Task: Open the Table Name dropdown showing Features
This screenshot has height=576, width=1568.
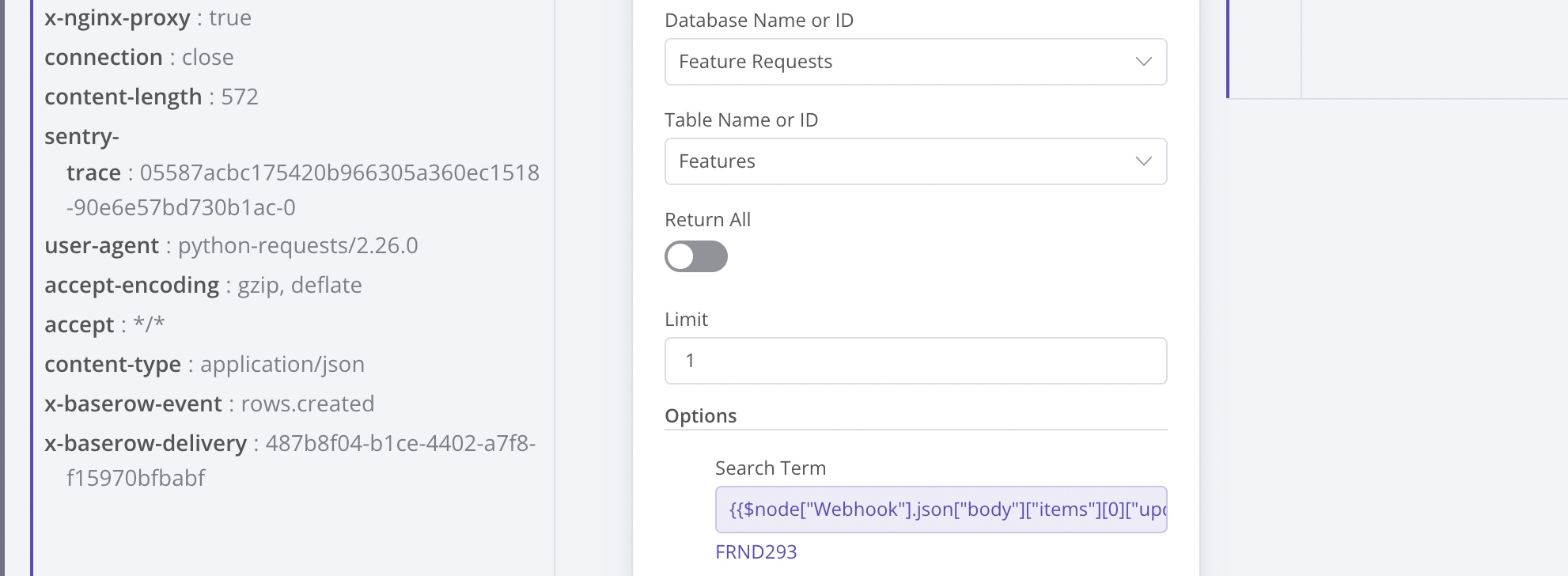Action: point(902,161)
